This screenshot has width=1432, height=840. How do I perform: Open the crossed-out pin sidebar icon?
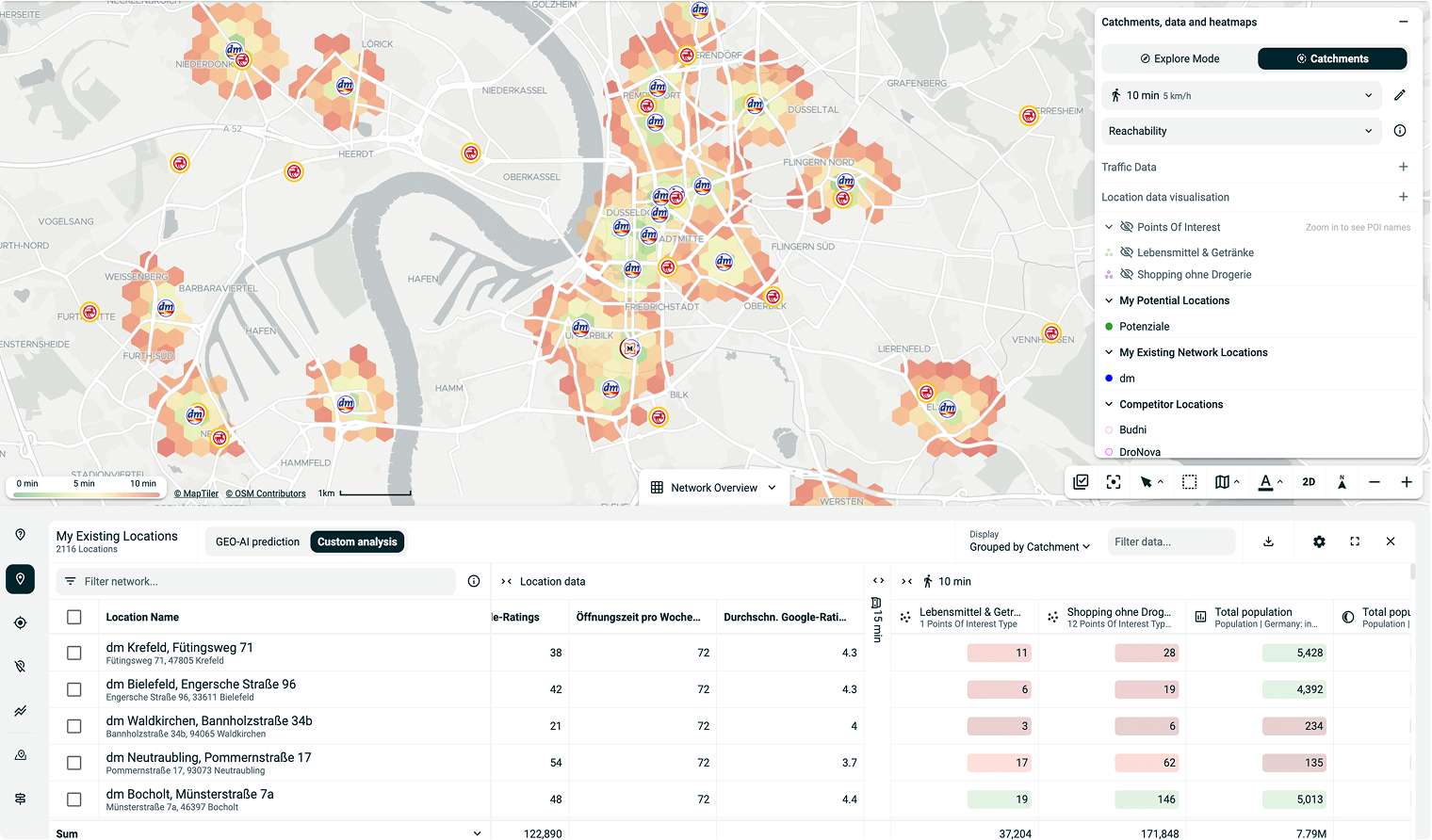click(x=20, y=667)
